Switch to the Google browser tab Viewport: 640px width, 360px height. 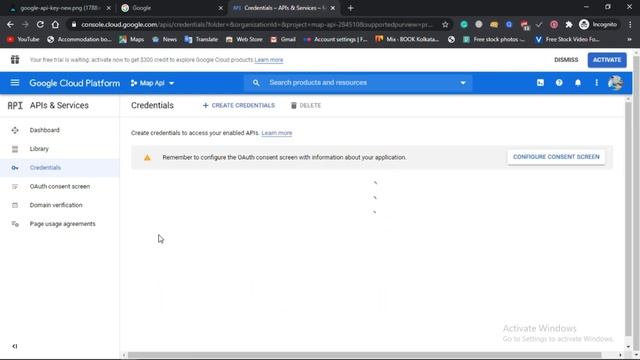click(171, 8)
